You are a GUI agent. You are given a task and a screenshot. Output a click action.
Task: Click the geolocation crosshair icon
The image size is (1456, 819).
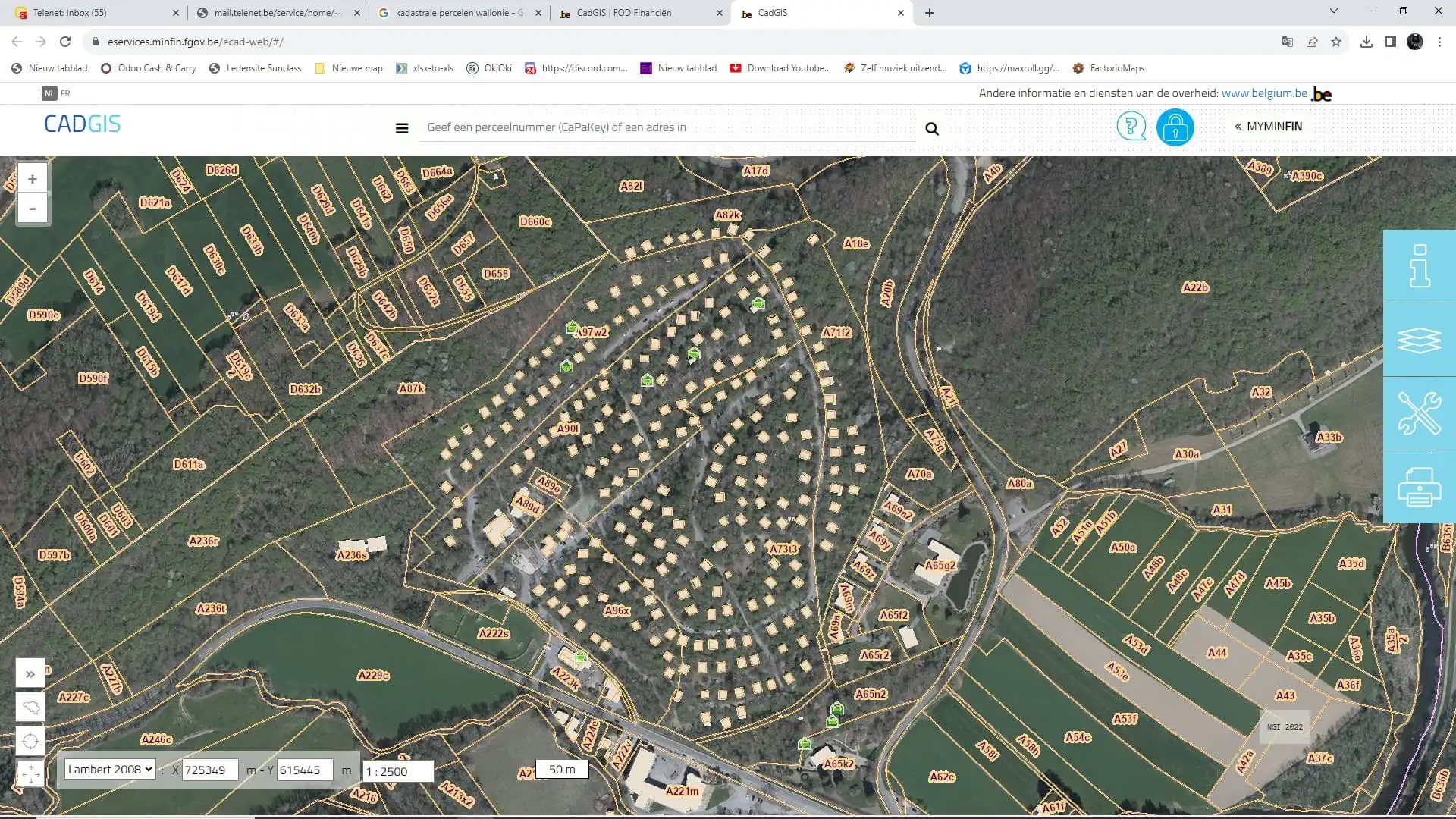click(30, 742)
